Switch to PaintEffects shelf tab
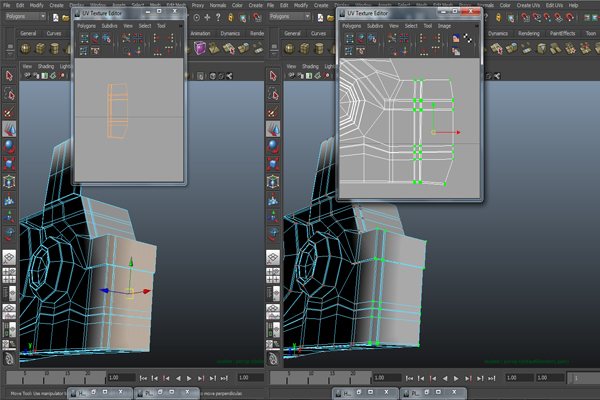This screenshot has width=600, height=400. [x=562, y=34]
